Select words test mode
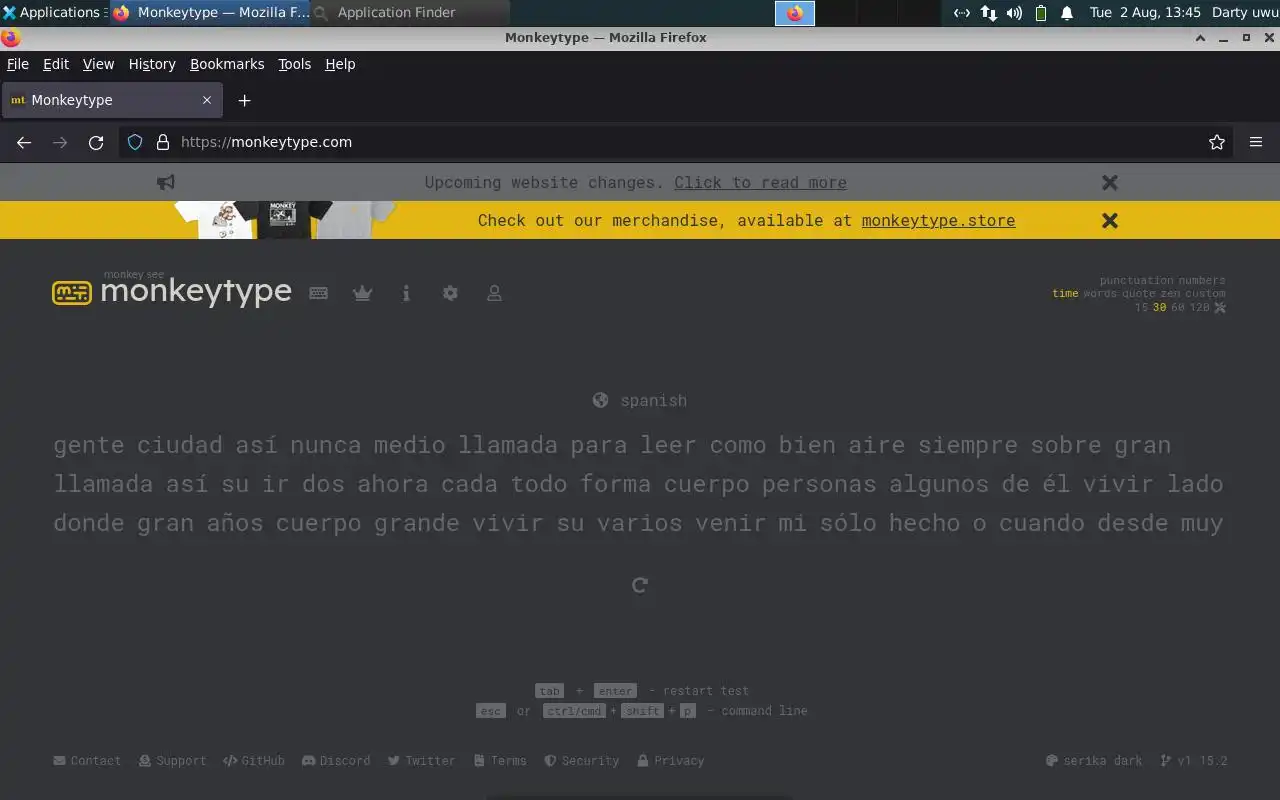 click(1100, 294)
